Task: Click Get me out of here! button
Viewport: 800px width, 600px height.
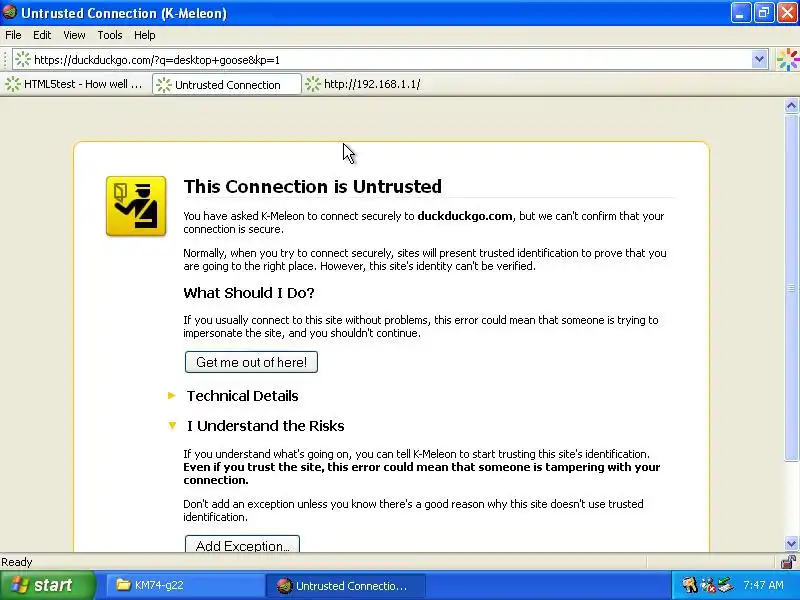Action: (251, 362)
